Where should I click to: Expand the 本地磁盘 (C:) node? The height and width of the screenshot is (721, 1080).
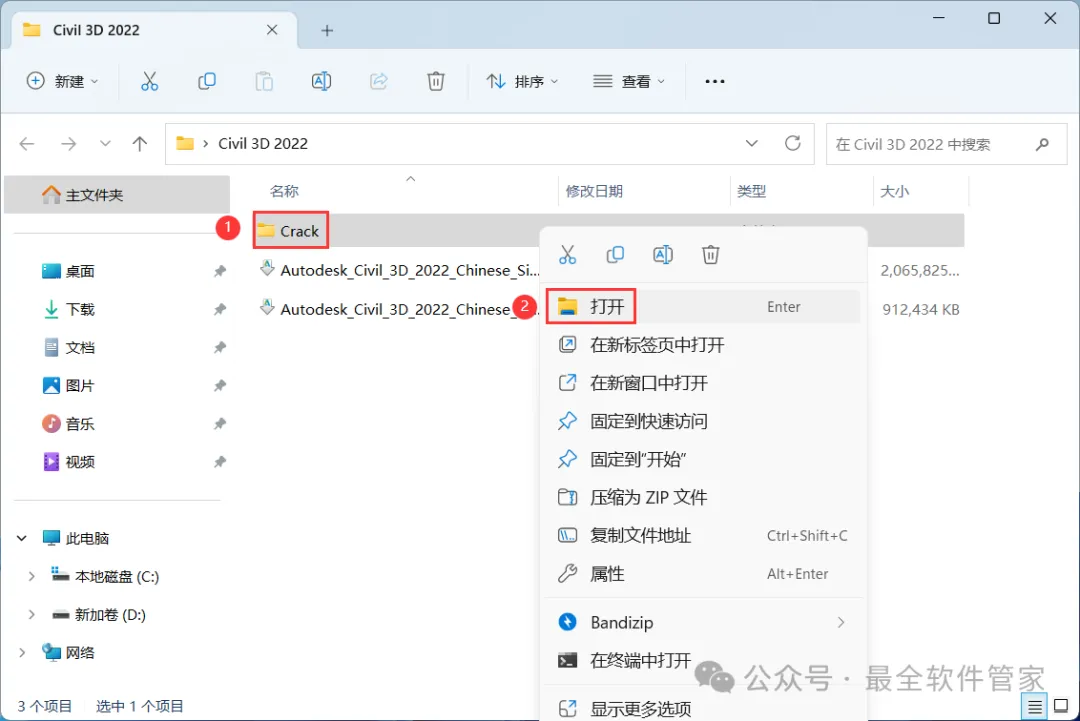(x=32, y=576)
